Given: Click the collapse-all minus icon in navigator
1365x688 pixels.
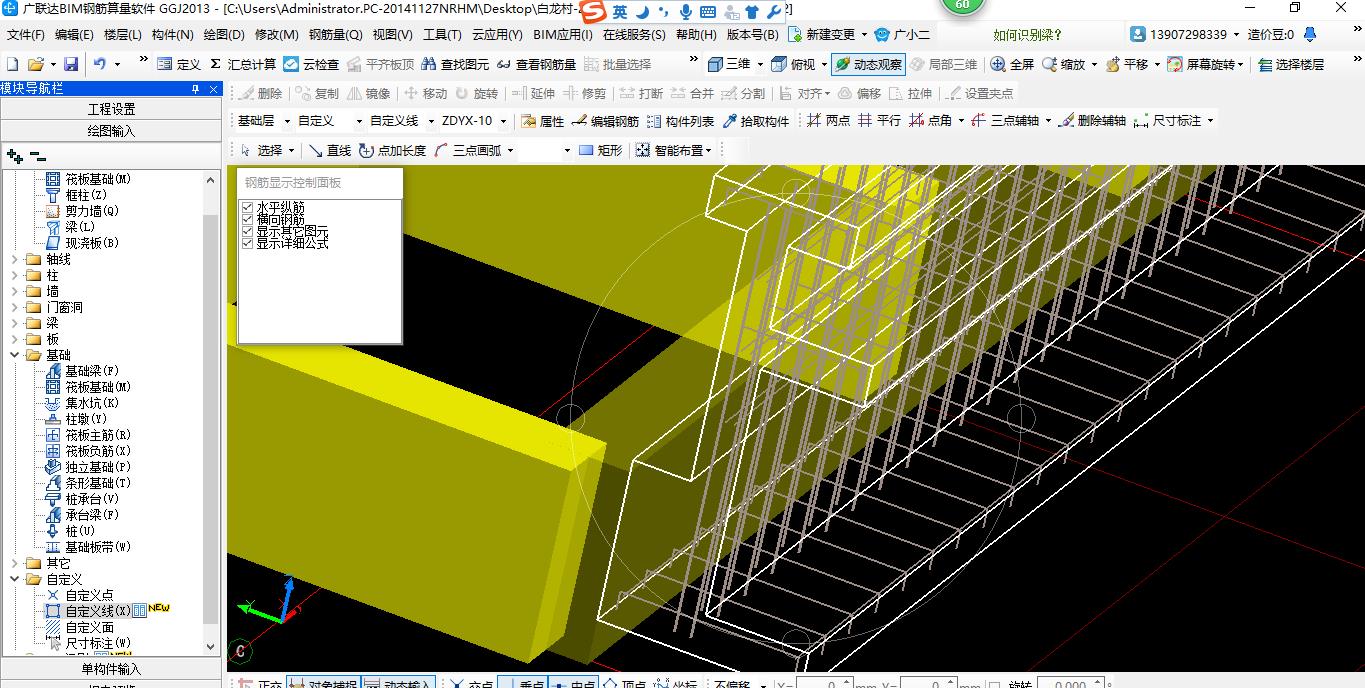Looking at the screenshot, I should pyautogui.click(x=38, y=156).
